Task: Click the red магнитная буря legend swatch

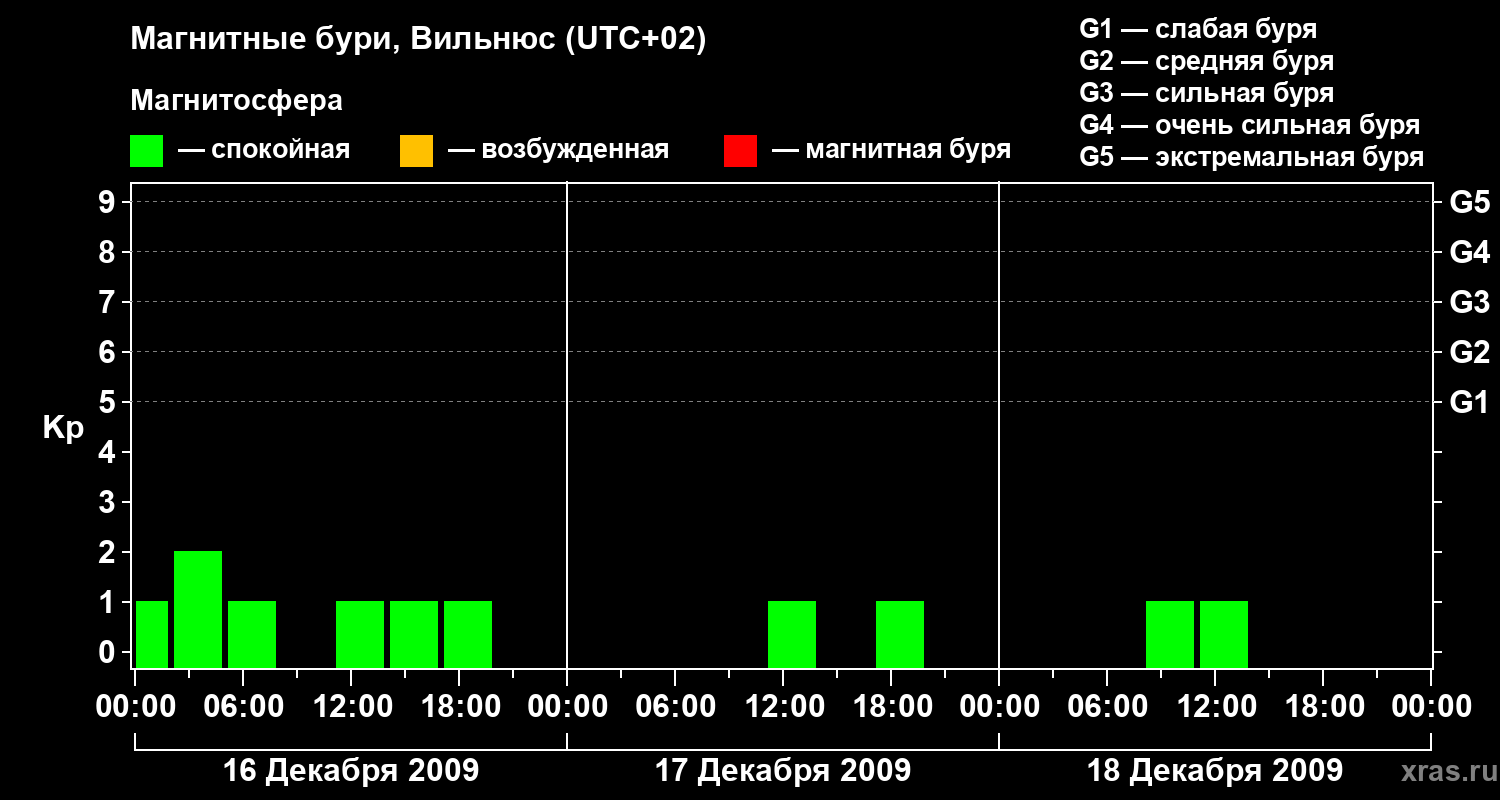Action: coord(740,151)
